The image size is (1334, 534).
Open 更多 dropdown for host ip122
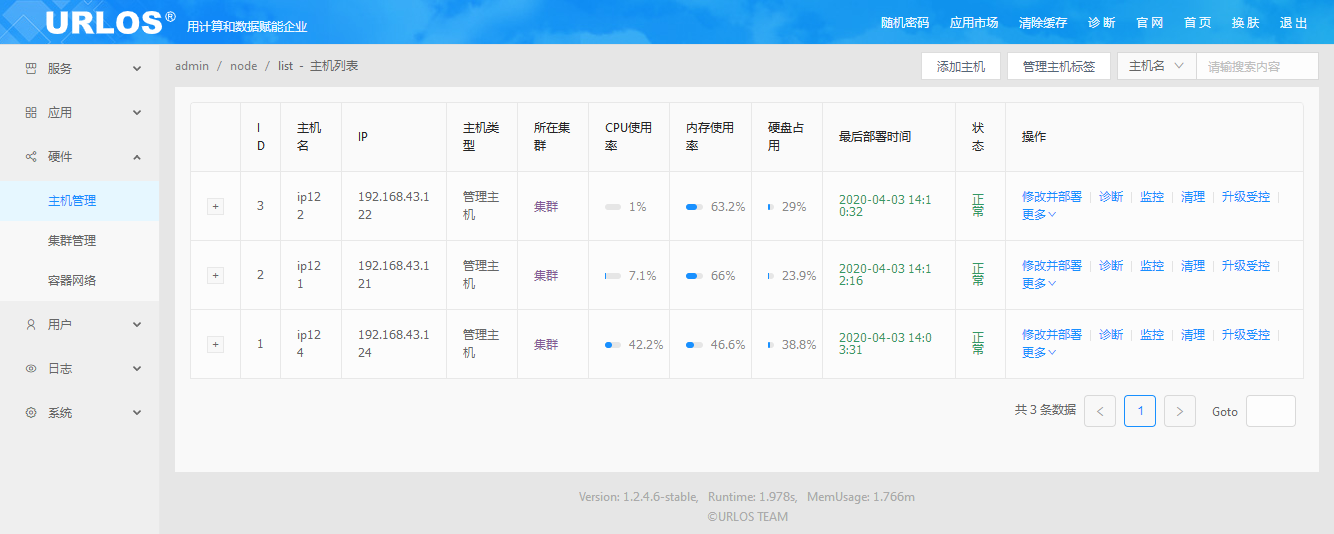click(1038, 214)
